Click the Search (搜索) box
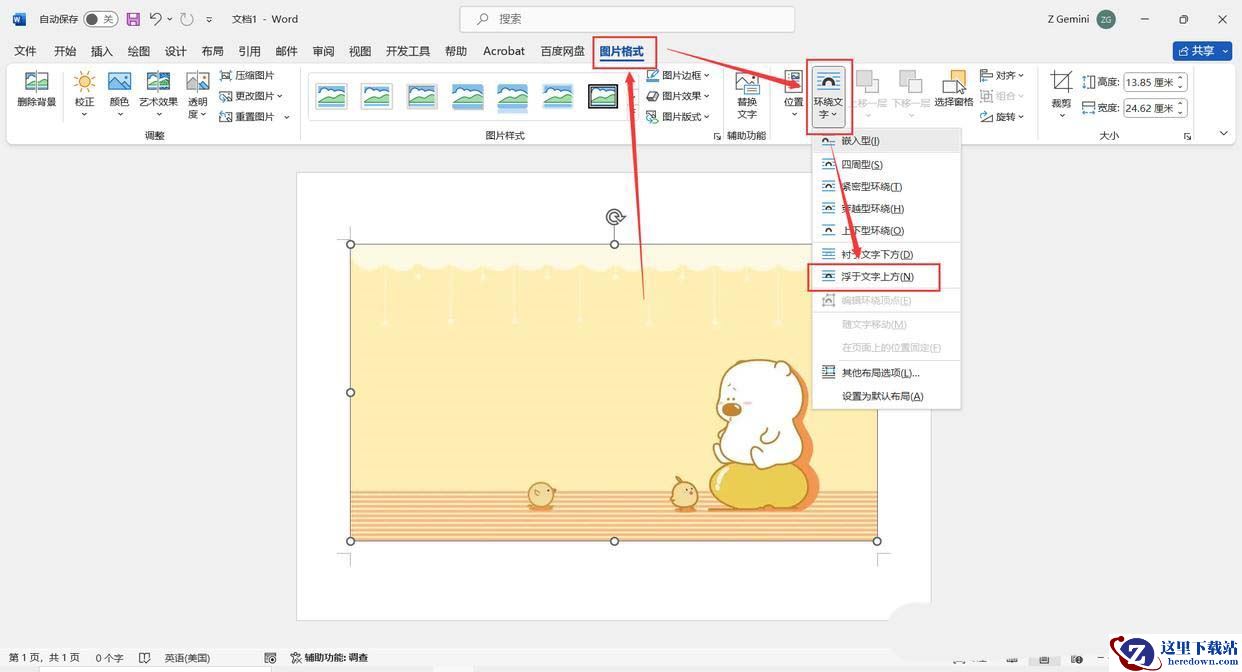 point(627,19)
